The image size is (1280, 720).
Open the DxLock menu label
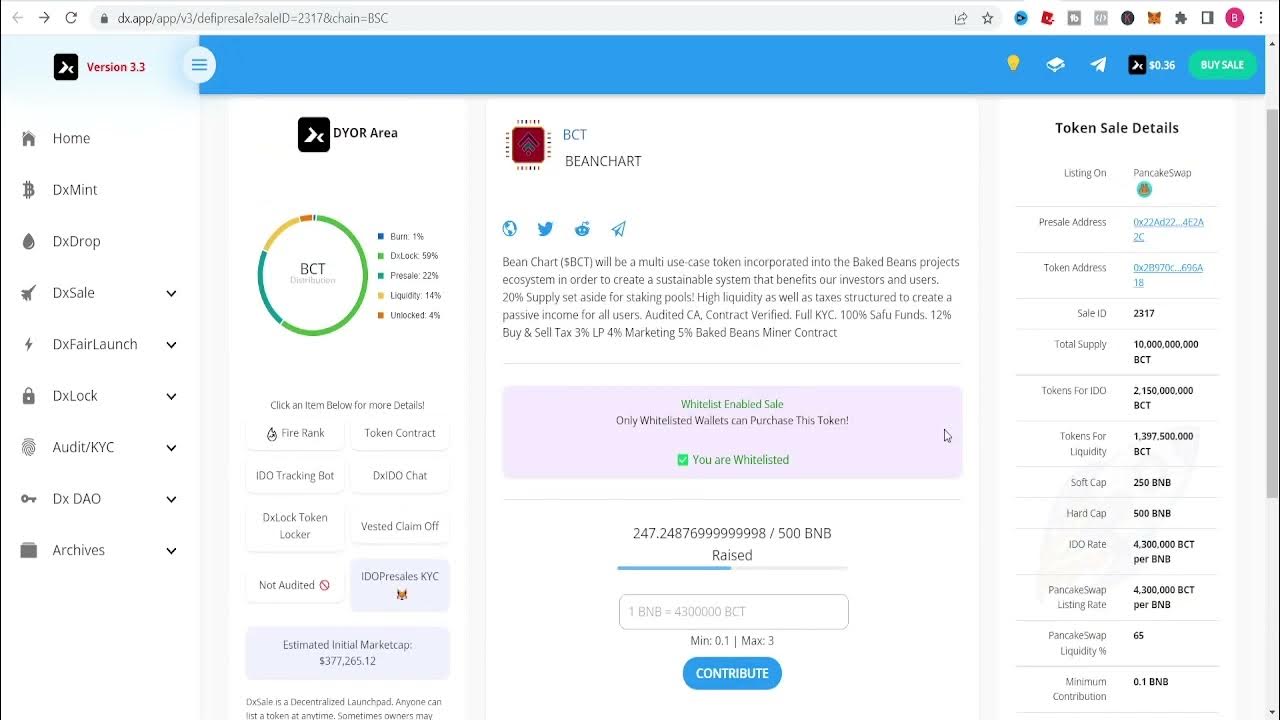point(75,396)
